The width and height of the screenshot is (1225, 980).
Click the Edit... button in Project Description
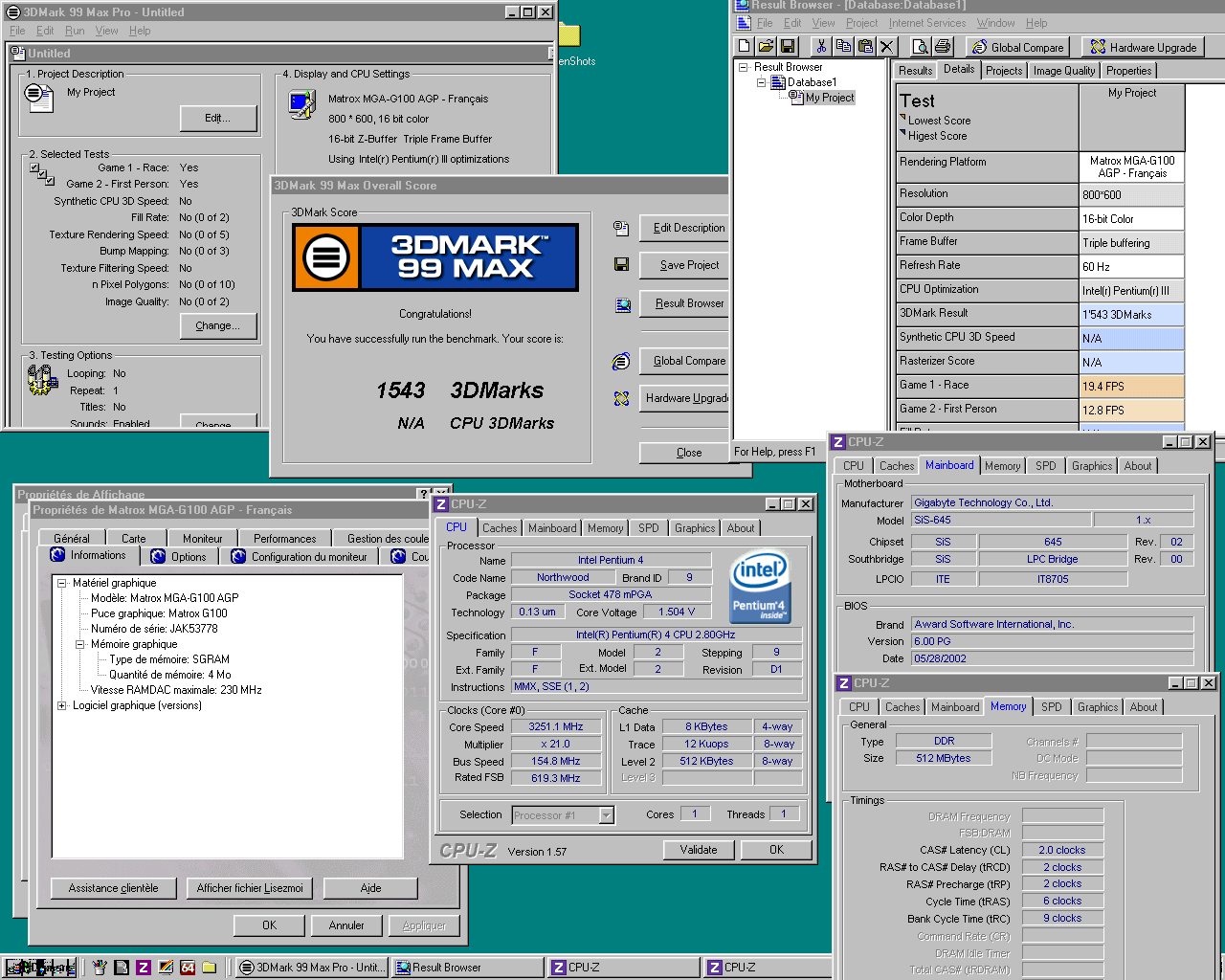point(218,119)
